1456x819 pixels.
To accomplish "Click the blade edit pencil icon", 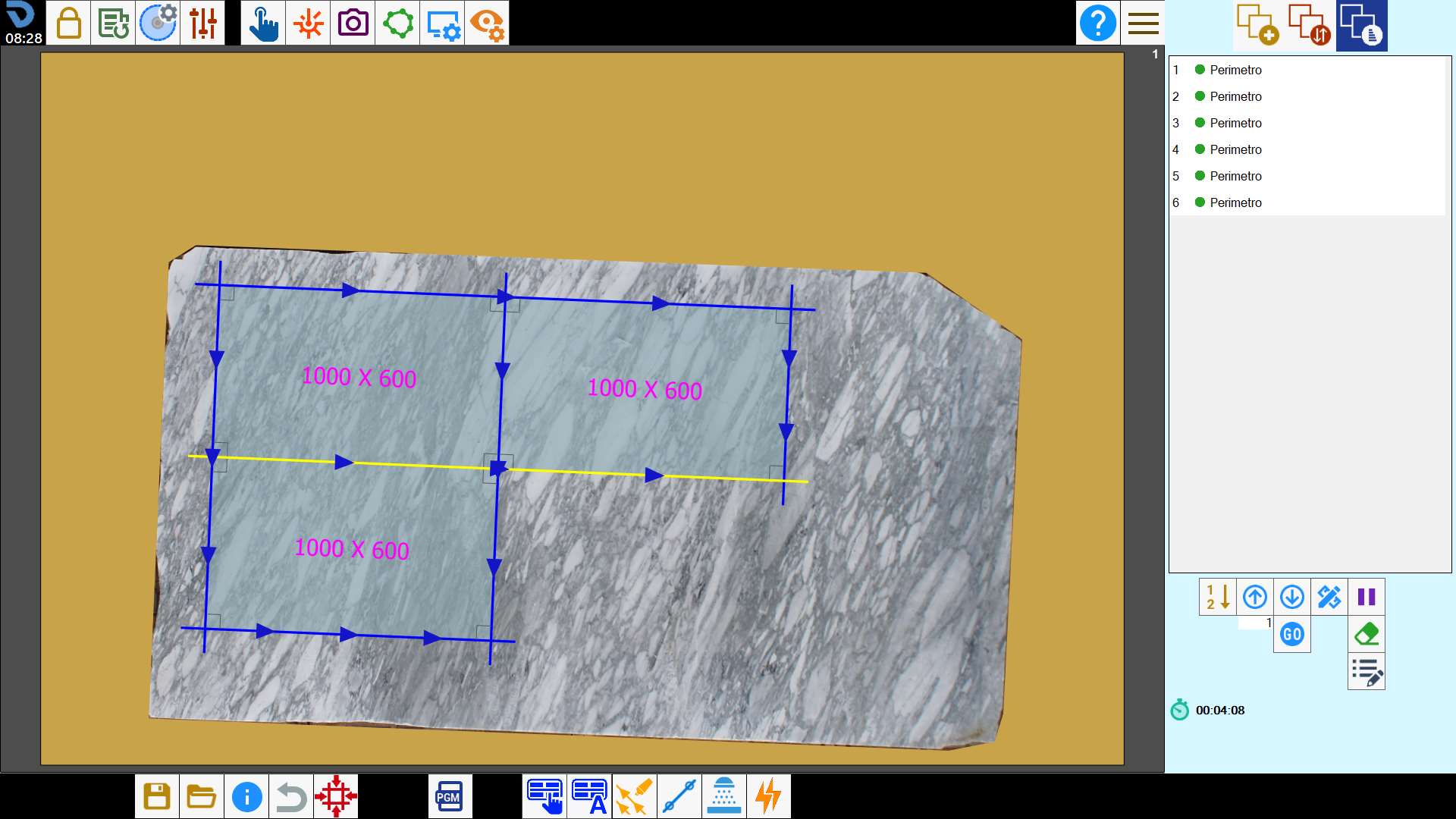I will (x=1329, y=597).
